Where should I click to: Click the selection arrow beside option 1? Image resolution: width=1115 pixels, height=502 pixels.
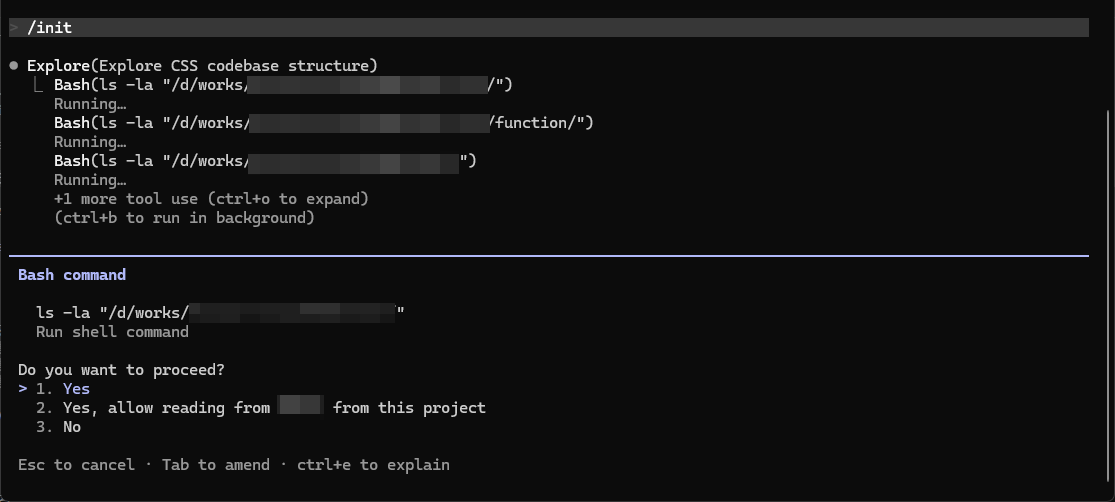click(x=23, y=389)
